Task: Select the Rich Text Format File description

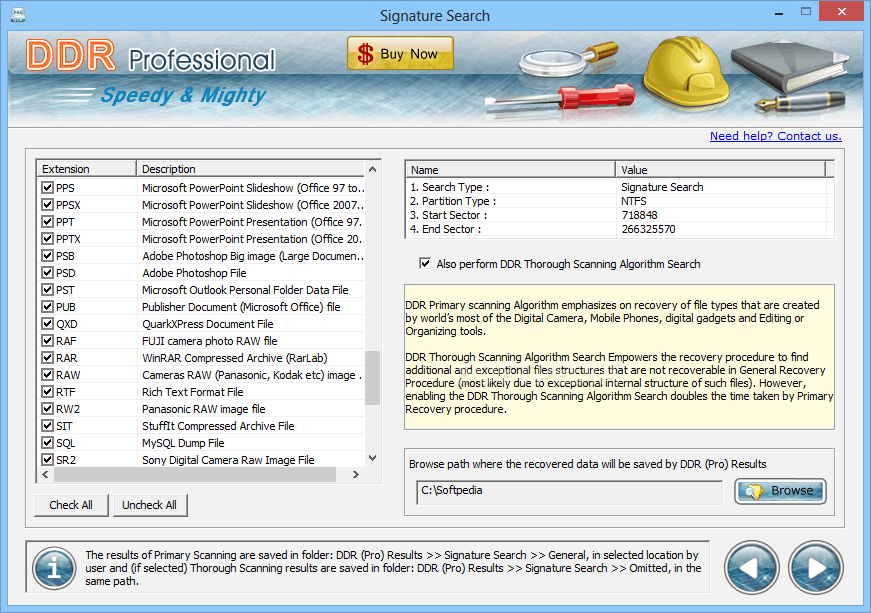Action: [x=193, y=391]
